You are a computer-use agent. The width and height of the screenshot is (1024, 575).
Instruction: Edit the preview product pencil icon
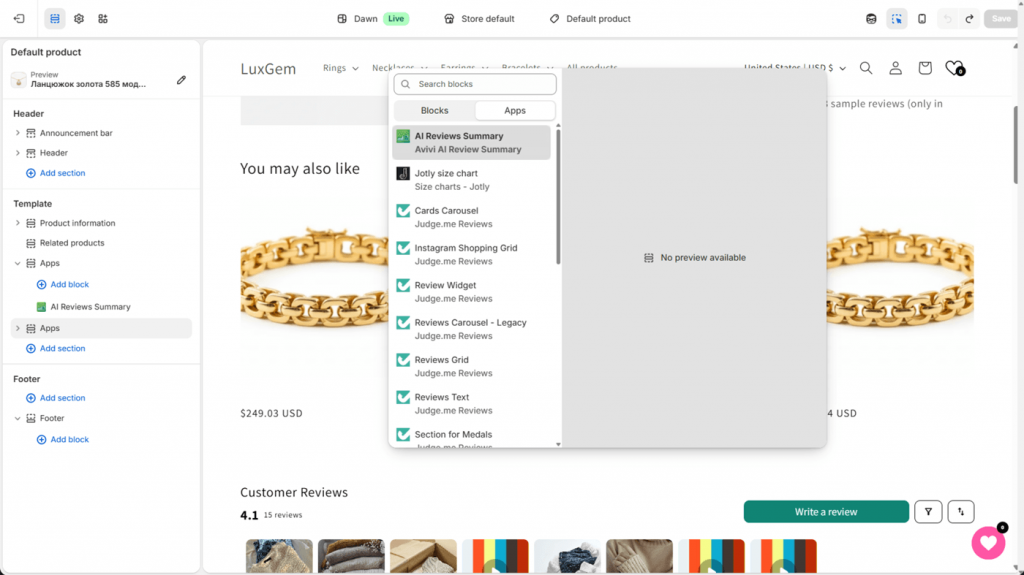182,80
